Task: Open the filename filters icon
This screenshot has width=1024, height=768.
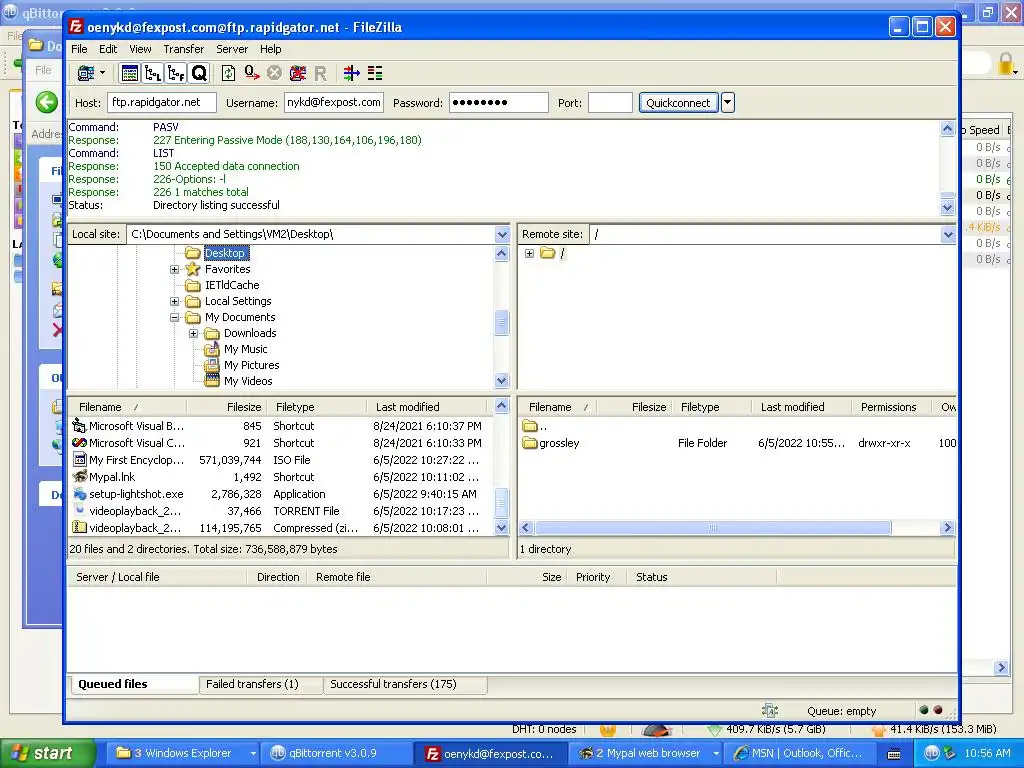Action: coord(351,73)
